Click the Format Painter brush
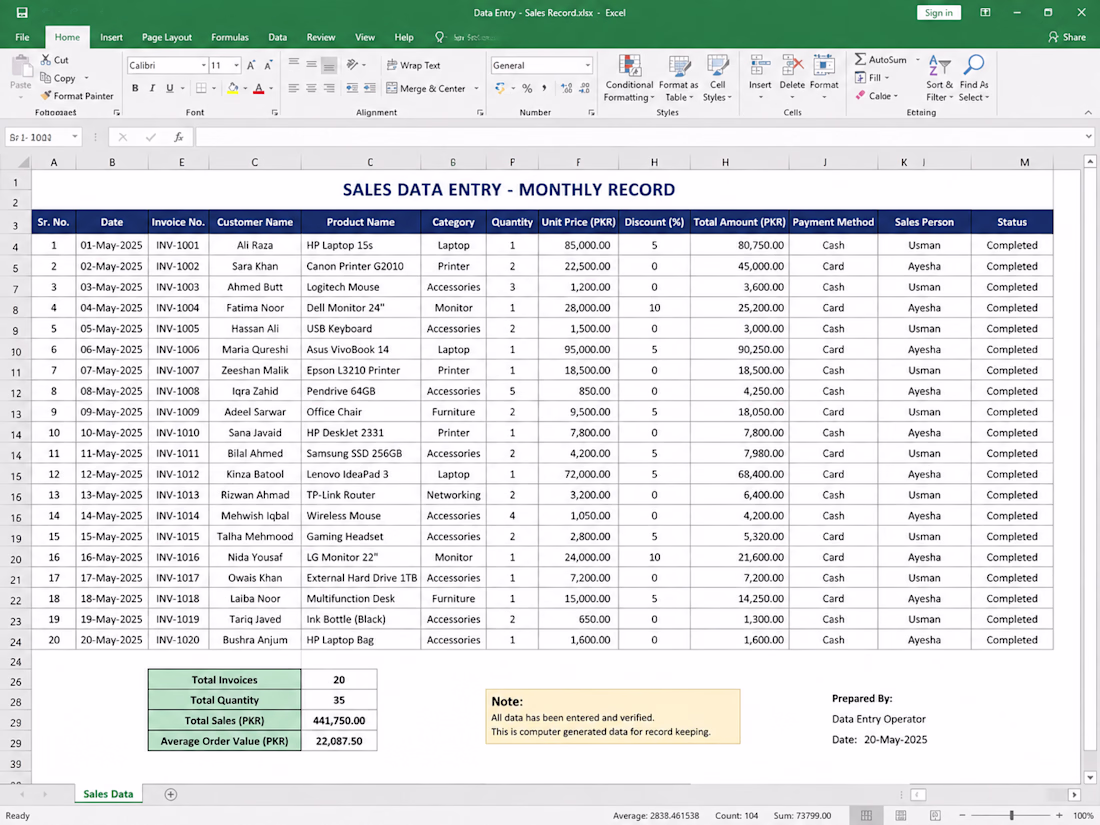1100x825 pixels. click(76, 95)
